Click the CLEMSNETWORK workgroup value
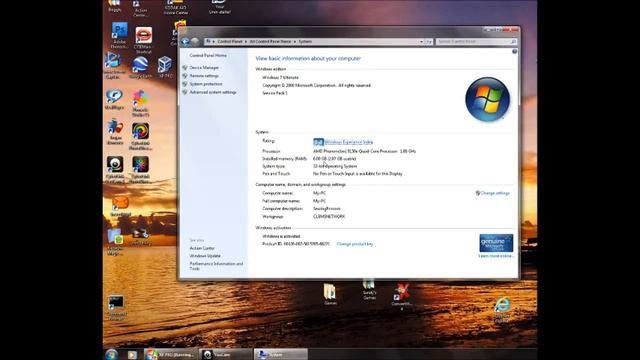Image resolution: width=640 pixels, height=360 pixels. pos(329,217)
